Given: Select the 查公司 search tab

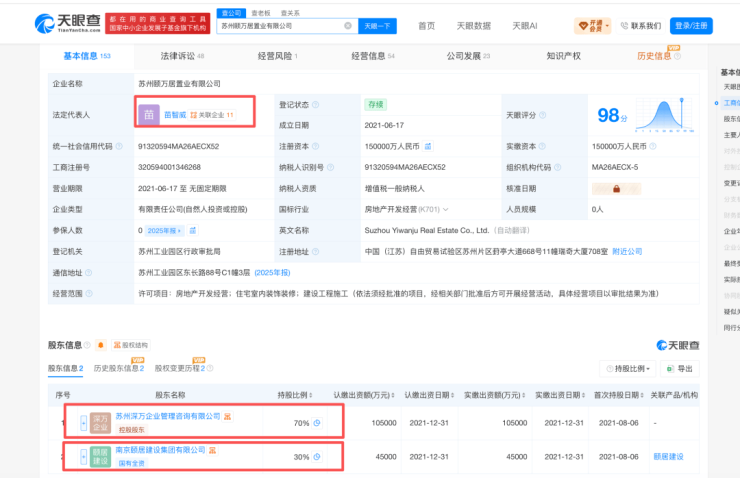Looking at the screenshot, I should [231, 13].
